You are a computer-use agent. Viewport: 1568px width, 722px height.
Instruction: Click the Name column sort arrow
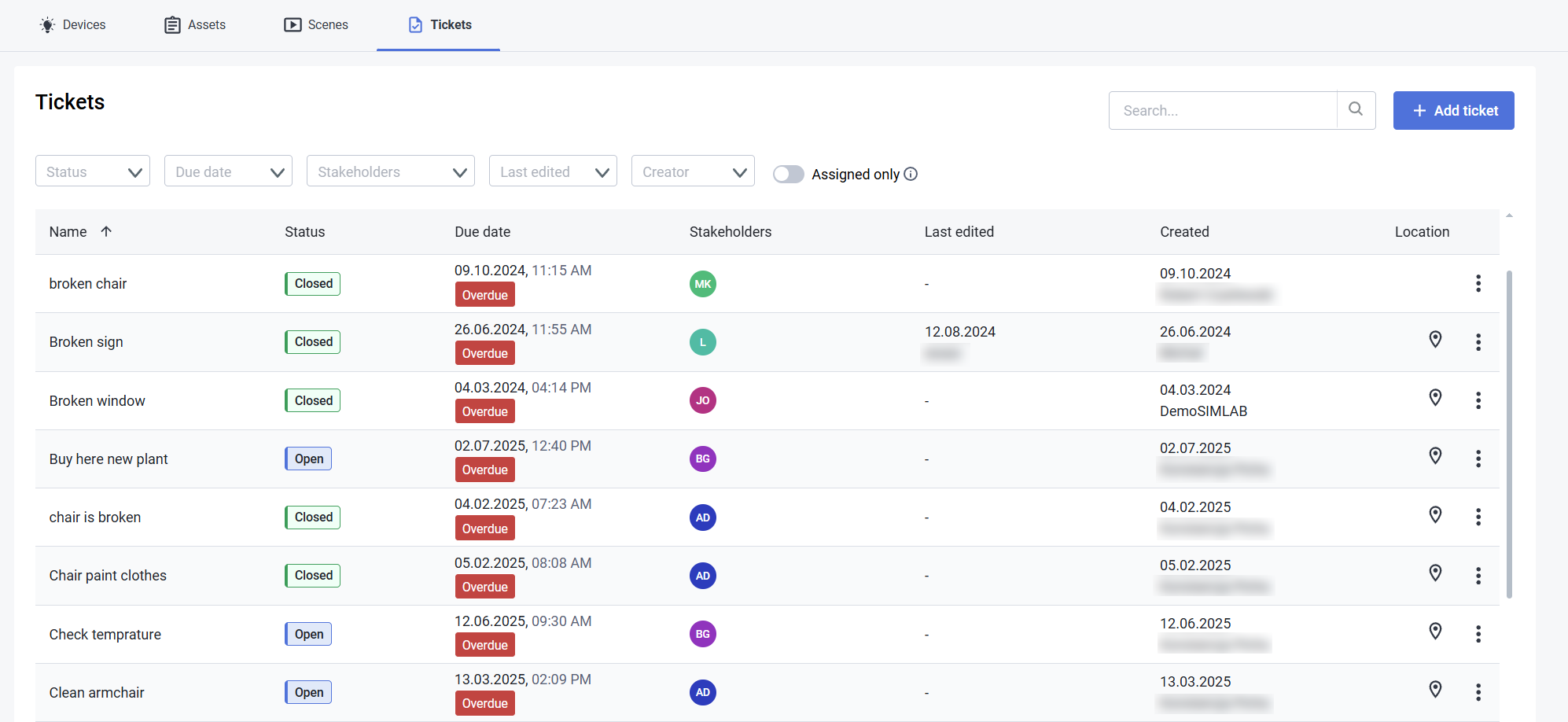tap(106, 231)
